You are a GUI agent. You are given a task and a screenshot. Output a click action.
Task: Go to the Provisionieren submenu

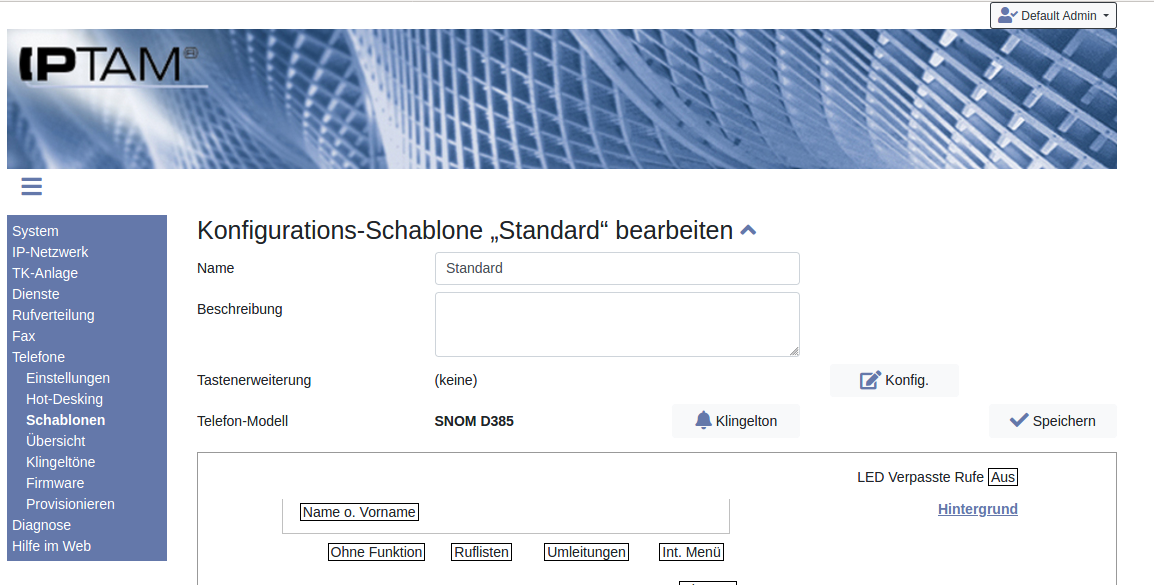coord(70,504)
